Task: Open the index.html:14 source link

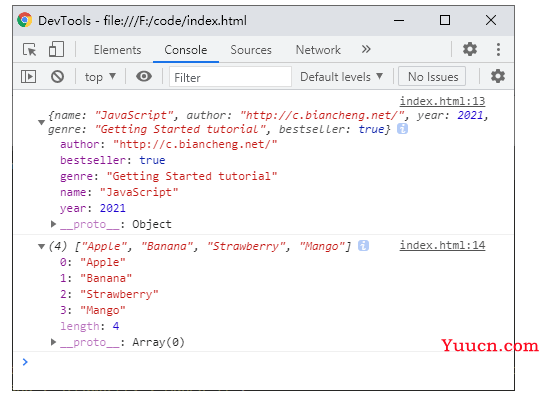Action: click(x=442, y=245)
